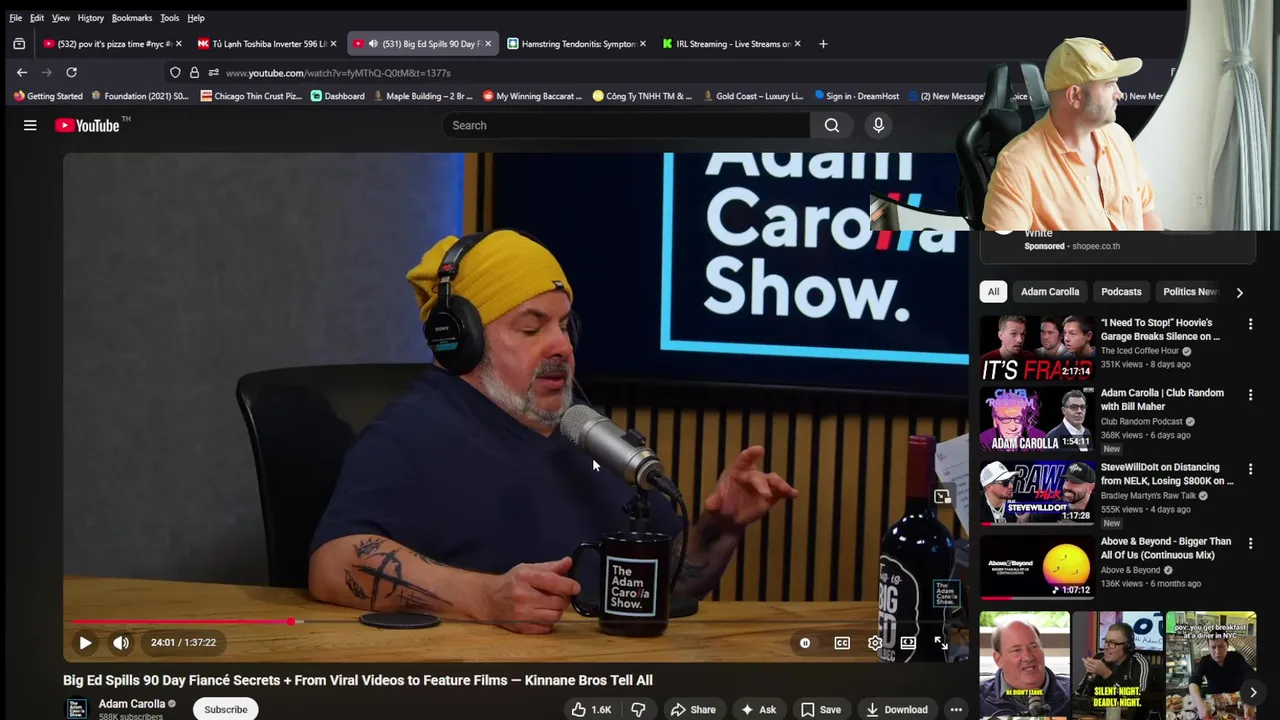The width and height of the screenshot is (1280, 720).
Task: Select the All filter chip
Action: pyautogui.click(x=993, y=292)
